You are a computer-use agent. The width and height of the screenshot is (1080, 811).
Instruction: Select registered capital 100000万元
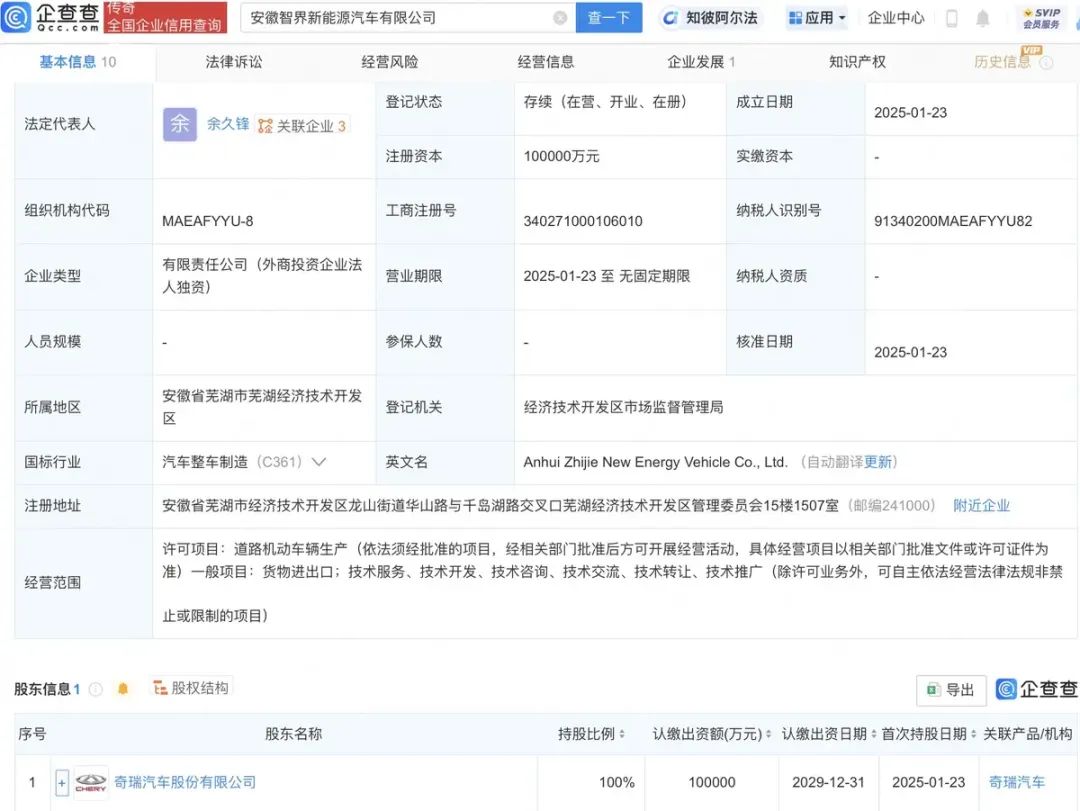[561, 156]
